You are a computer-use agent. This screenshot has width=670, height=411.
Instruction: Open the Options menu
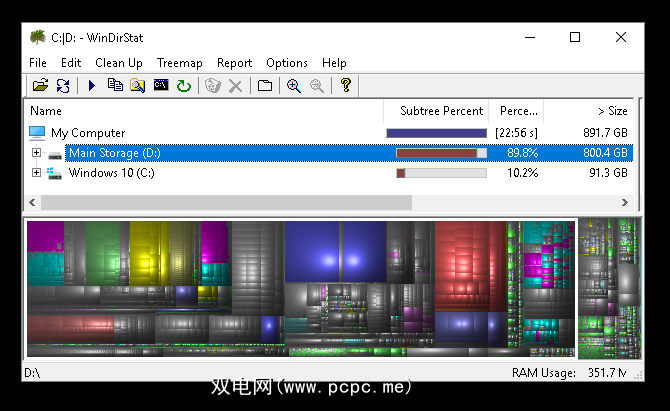[x=287, y=63]
